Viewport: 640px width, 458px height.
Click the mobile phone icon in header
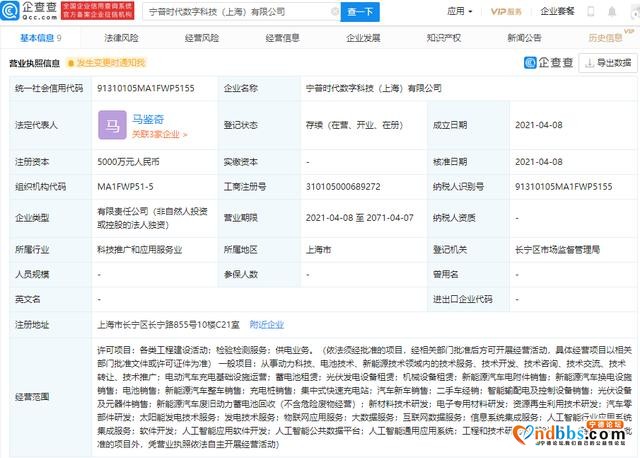click(591, 11)
